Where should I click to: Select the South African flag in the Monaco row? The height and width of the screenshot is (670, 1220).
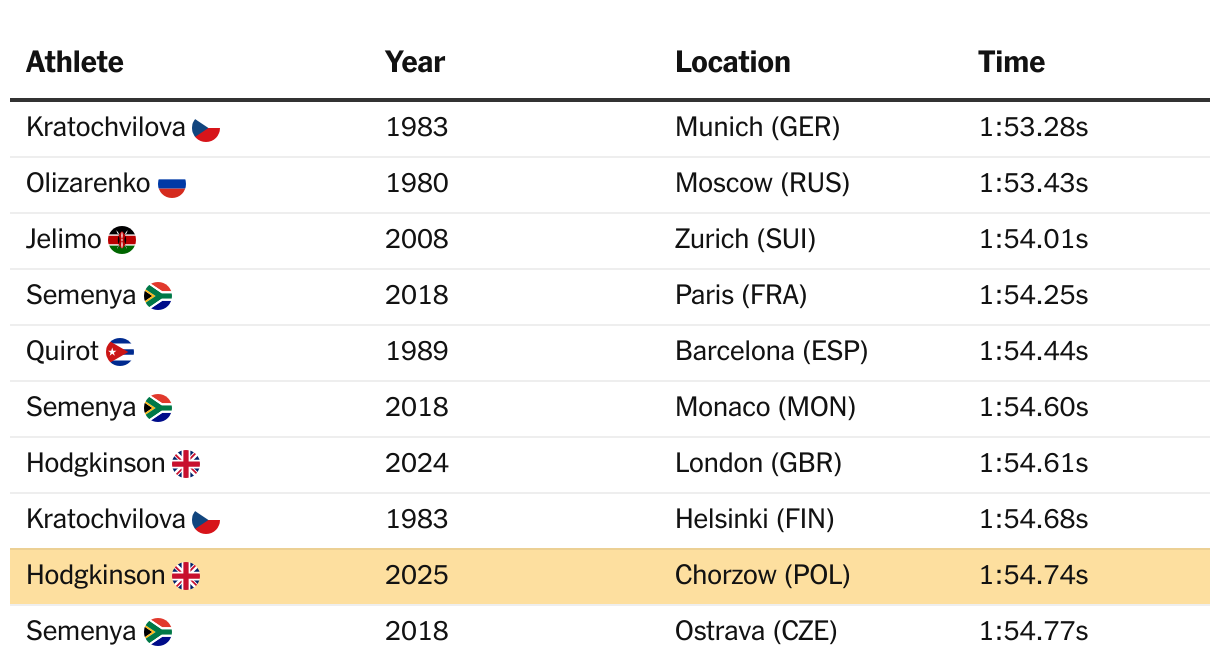click(158, 408)
